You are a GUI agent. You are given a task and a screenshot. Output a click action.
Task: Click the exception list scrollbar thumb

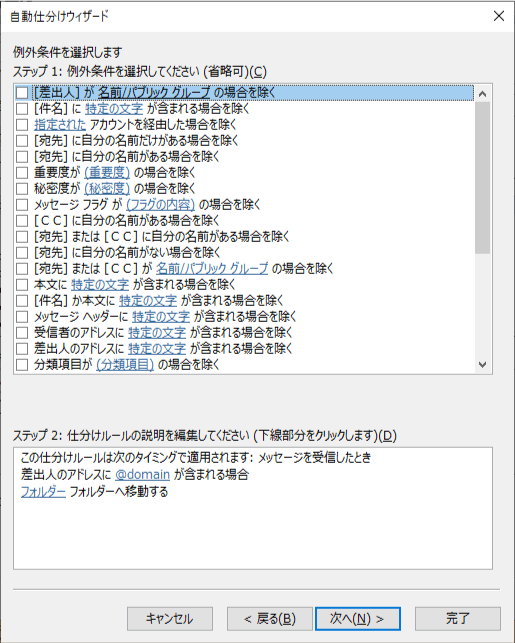pos(483,178)
